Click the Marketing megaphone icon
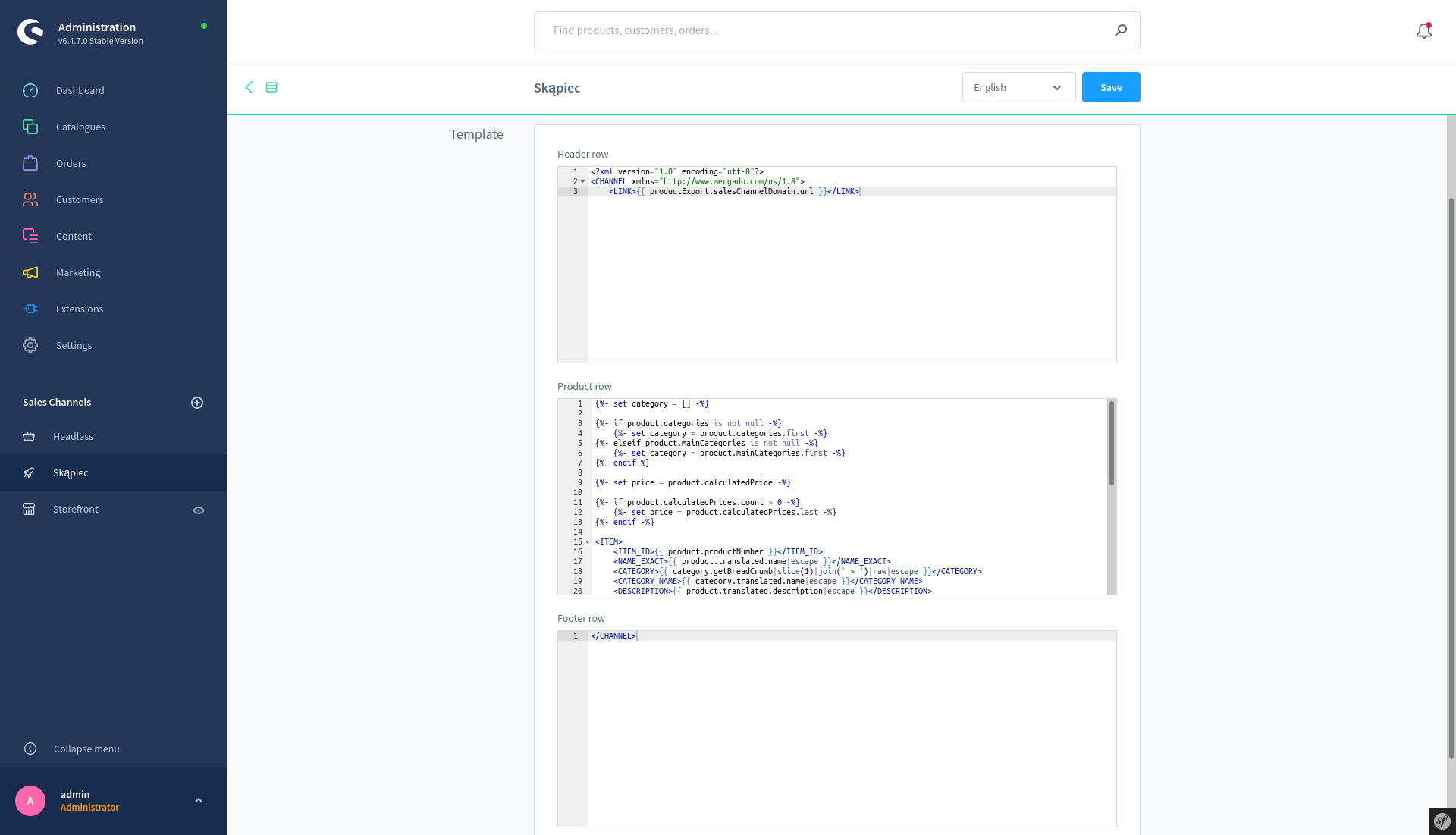The height and width of the screenshot is (835, 1456). pyautogui.click(x=30, y=272)
